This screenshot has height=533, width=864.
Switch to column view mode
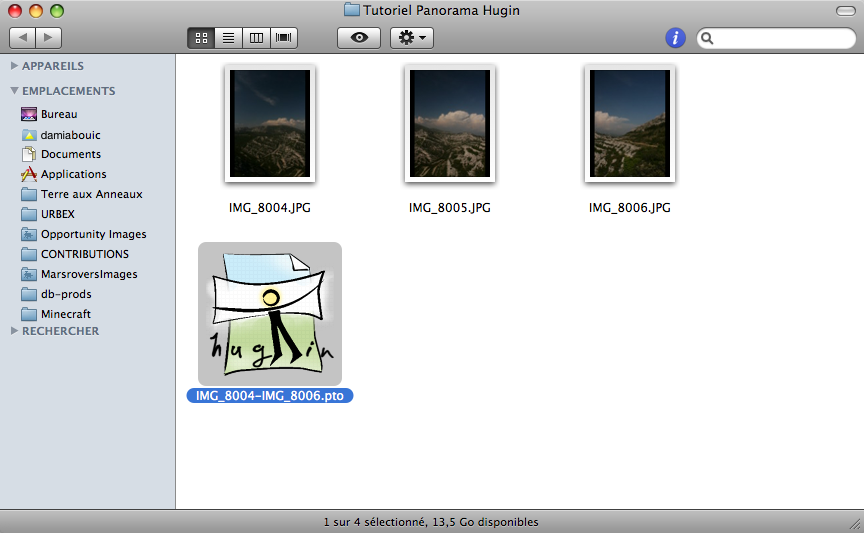(x=256, y=38)
